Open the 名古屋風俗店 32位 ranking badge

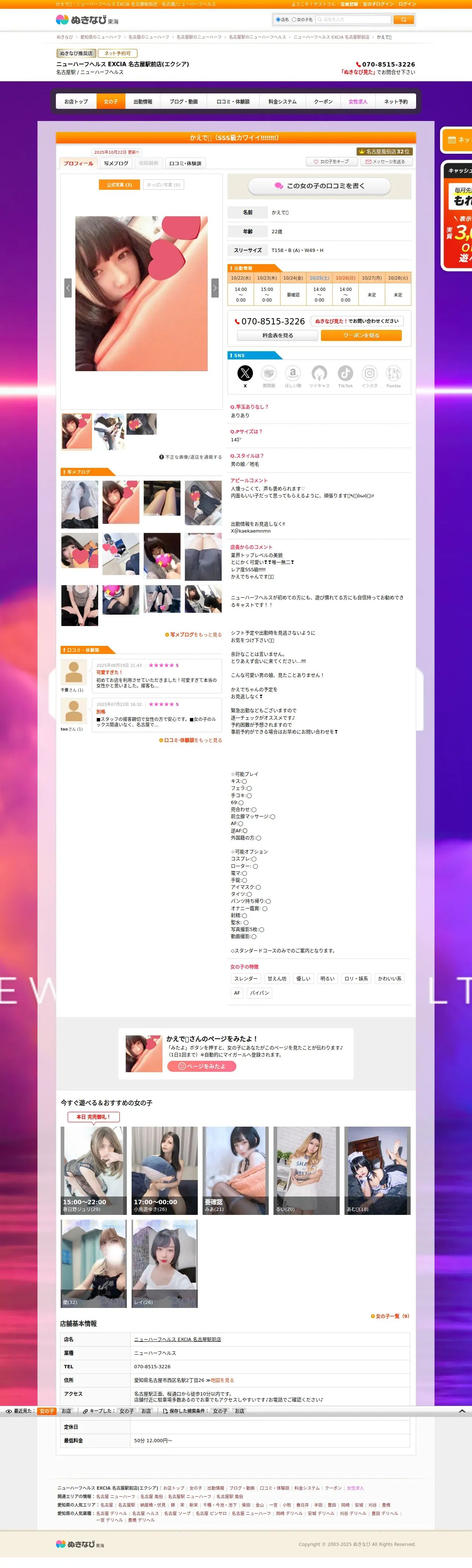(385, 152)
